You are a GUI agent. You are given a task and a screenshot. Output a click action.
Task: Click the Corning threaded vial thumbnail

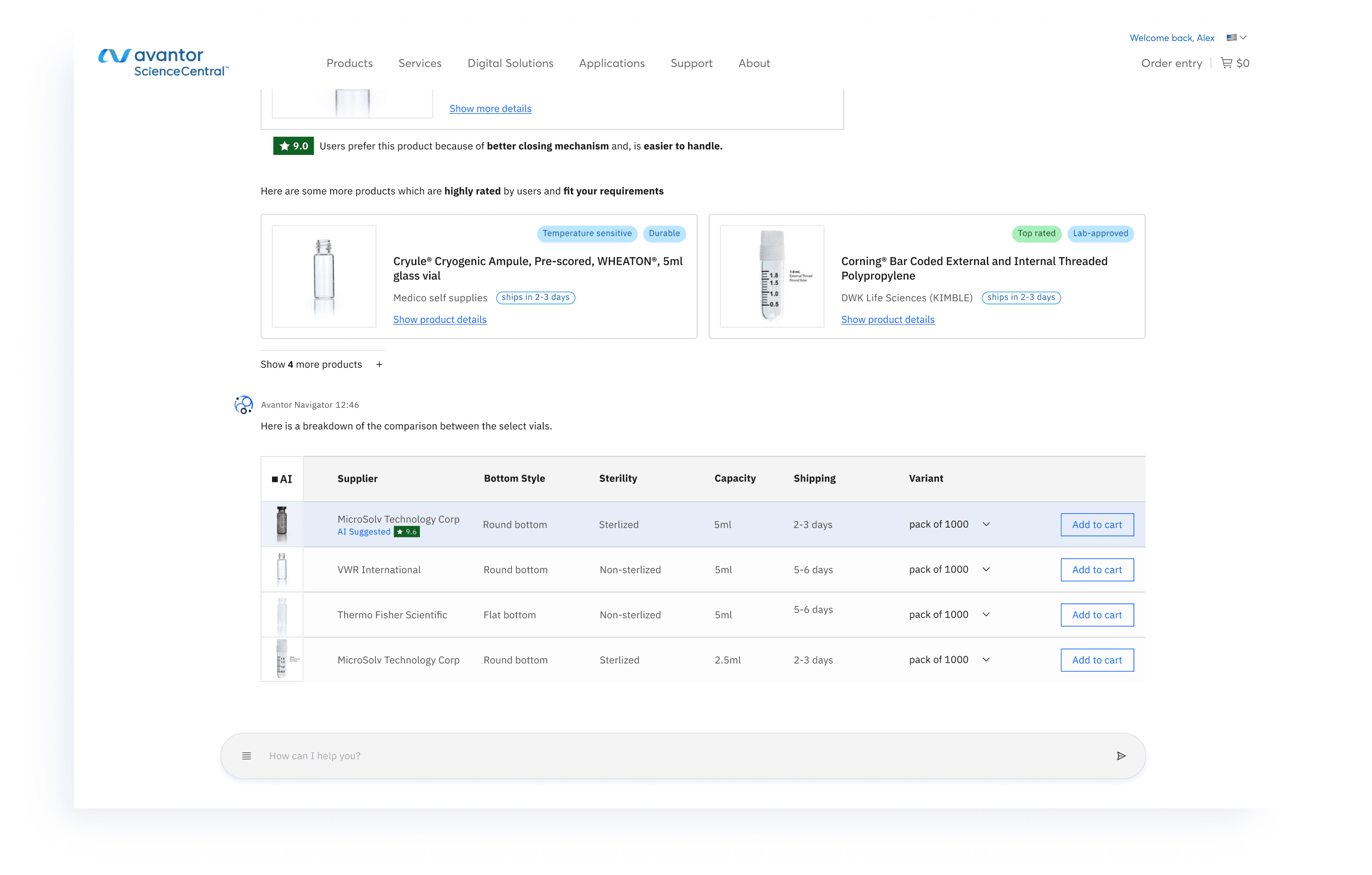pos(772,276)
